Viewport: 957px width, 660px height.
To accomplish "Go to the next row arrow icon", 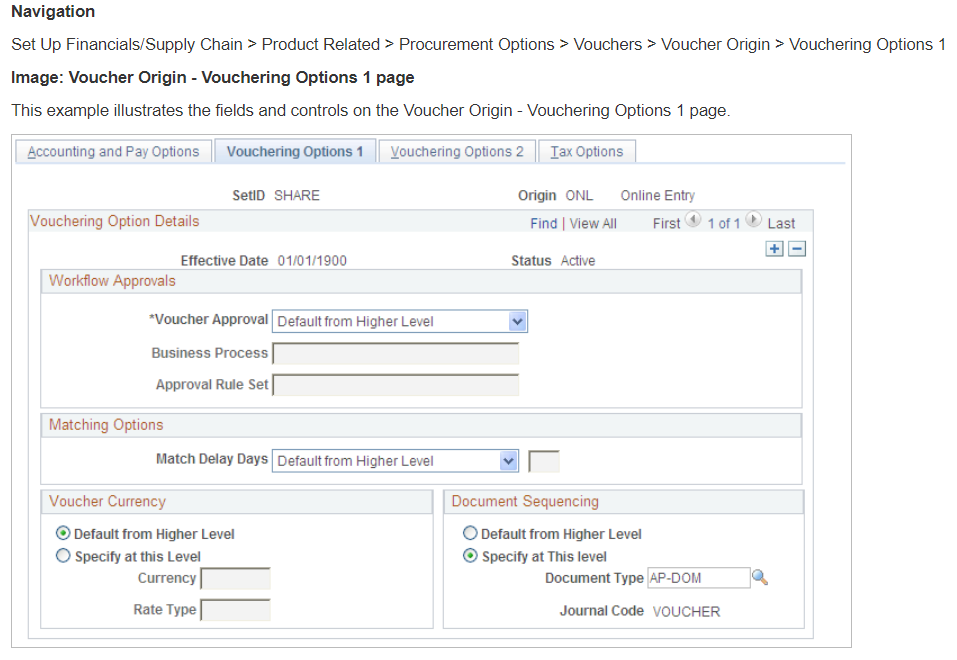I will click(x=753, y=219).
